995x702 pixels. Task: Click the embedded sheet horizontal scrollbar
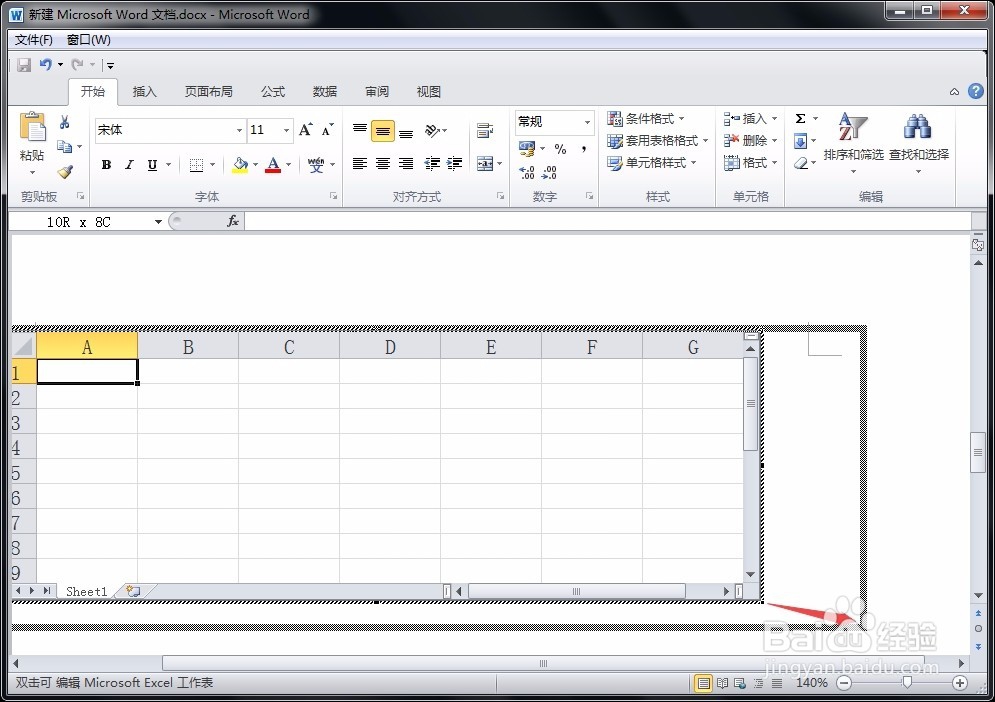click(577, 591)
